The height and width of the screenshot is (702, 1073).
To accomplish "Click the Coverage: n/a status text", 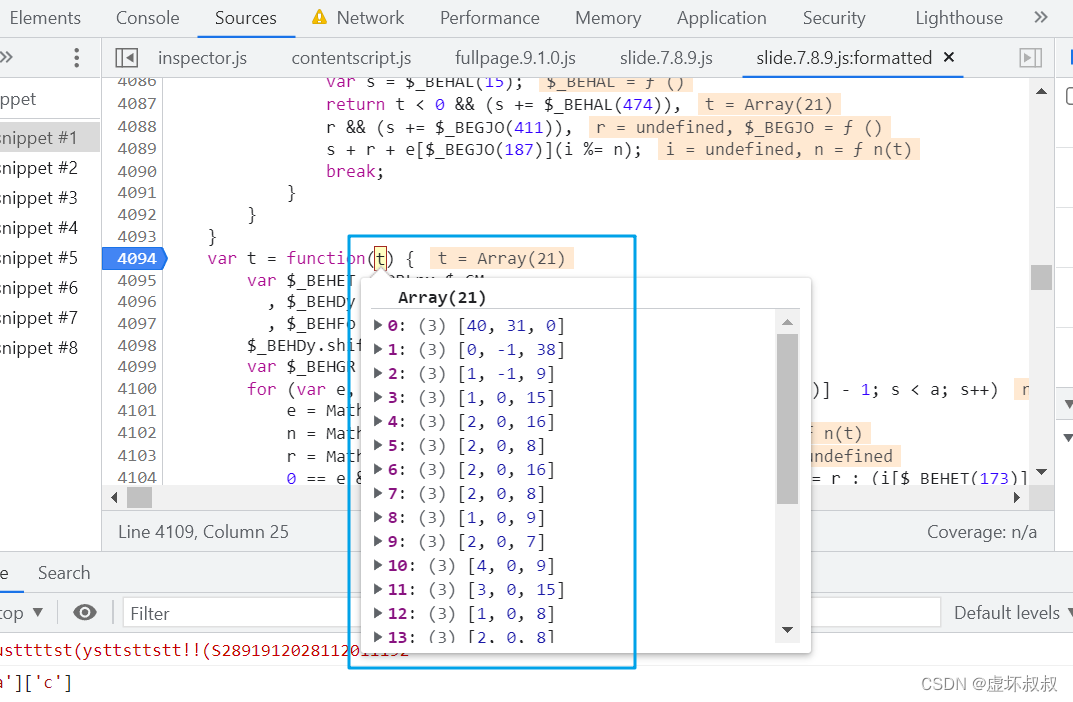I will (981, 532).
